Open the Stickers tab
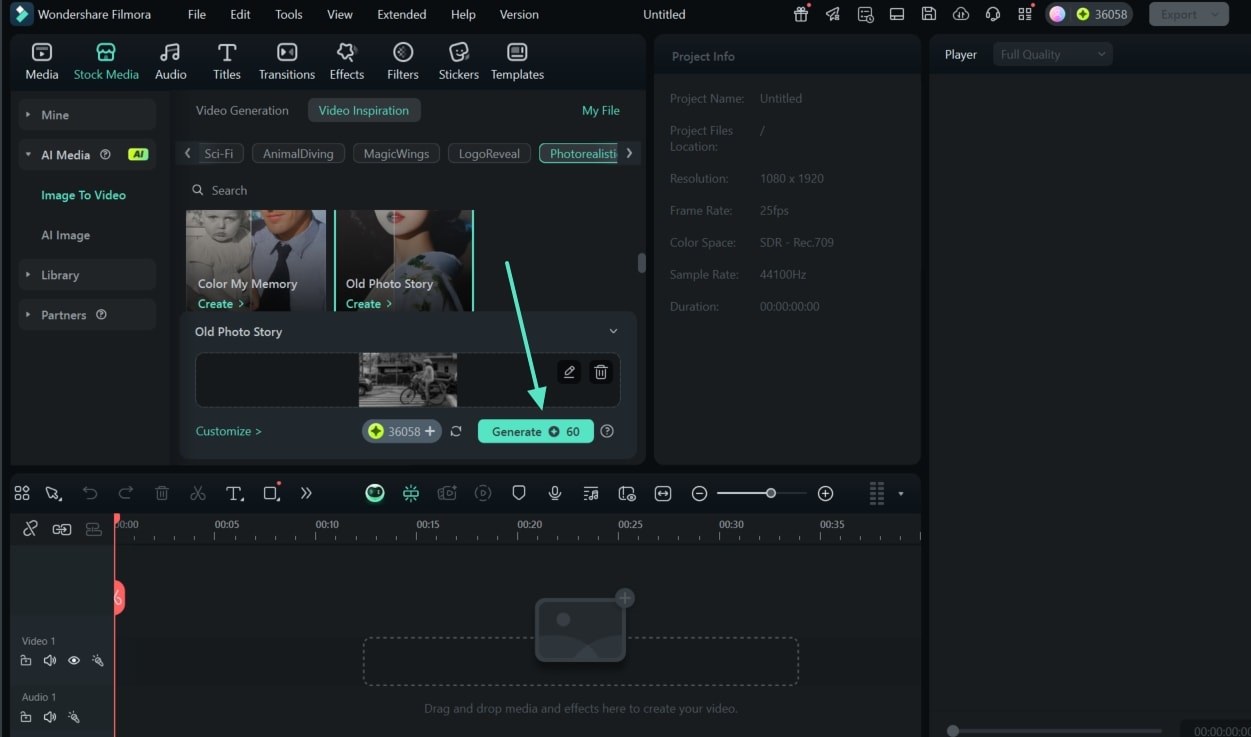1251x737 pixels. (x=459, y=62)
